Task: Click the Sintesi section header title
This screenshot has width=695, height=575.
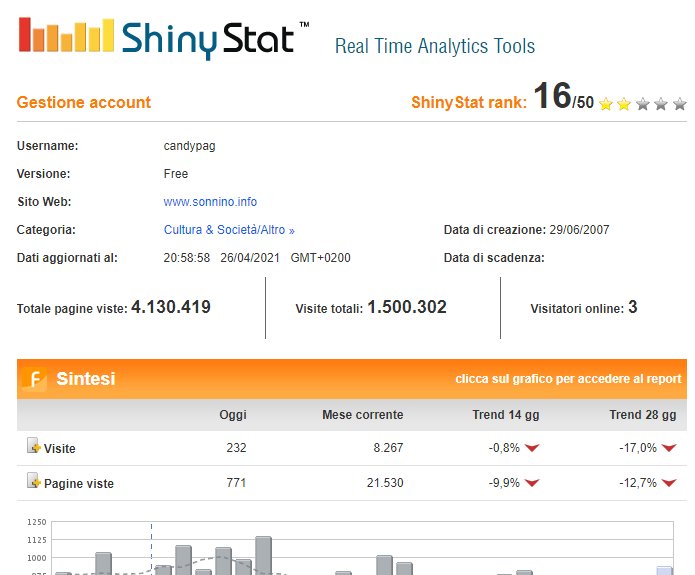Action: coord(86,379)
